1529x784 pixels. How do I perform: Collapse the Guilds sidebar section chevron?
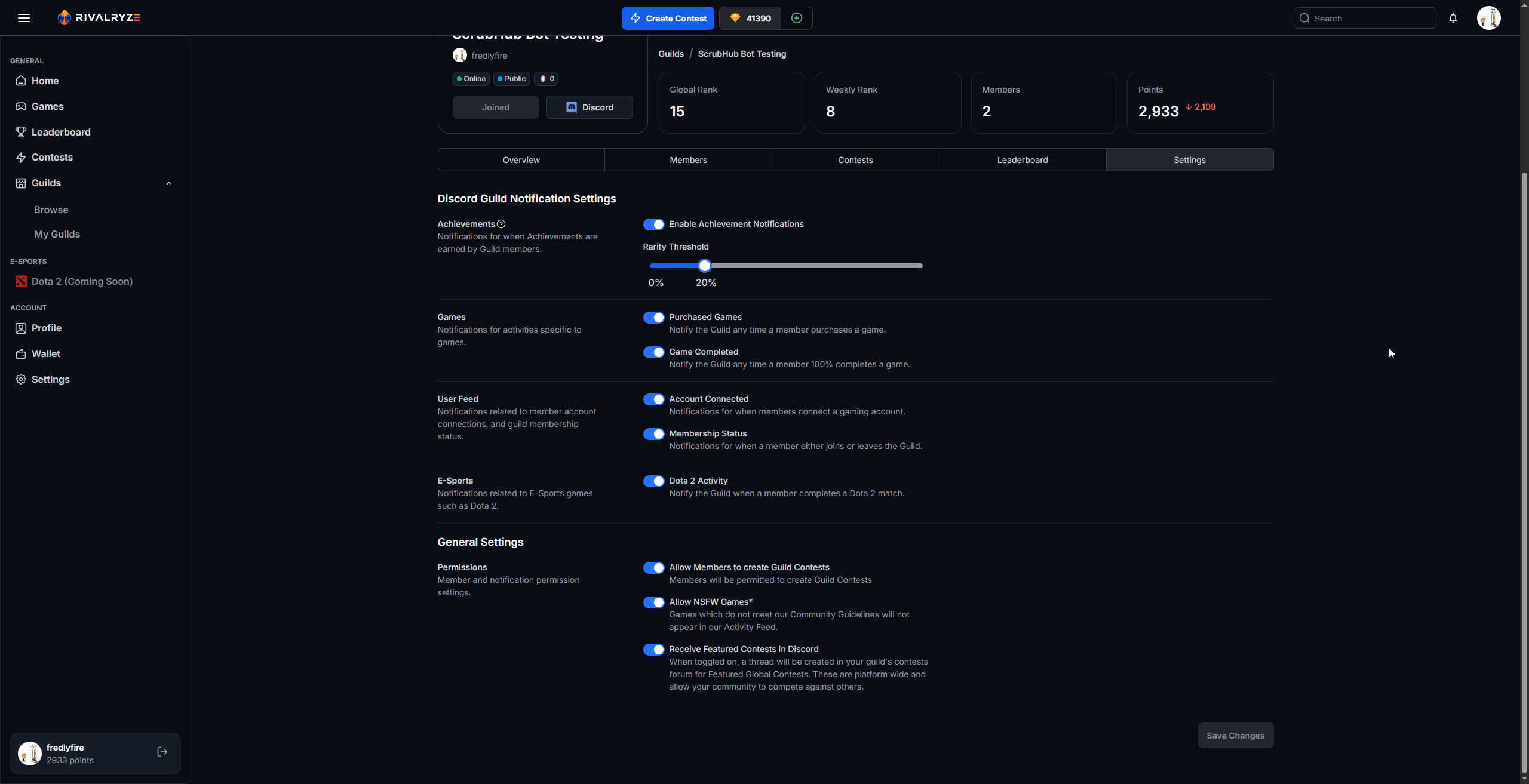[169, 183]
